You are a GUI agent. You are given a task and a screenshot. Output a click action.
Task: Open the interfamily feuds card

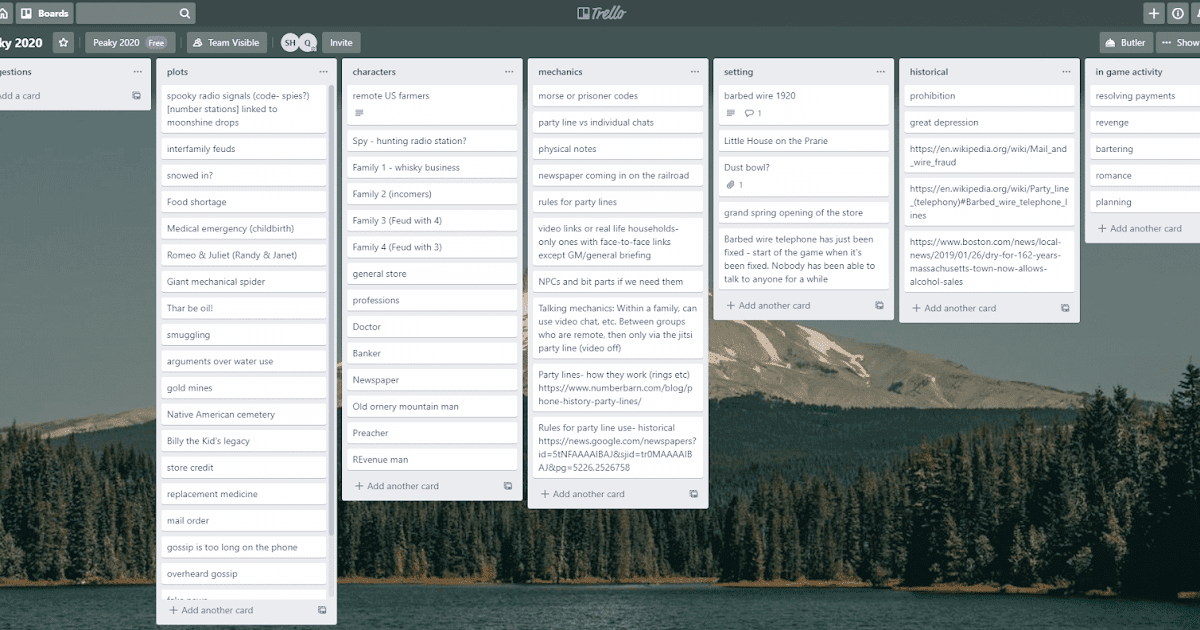(x=244, y=149)
